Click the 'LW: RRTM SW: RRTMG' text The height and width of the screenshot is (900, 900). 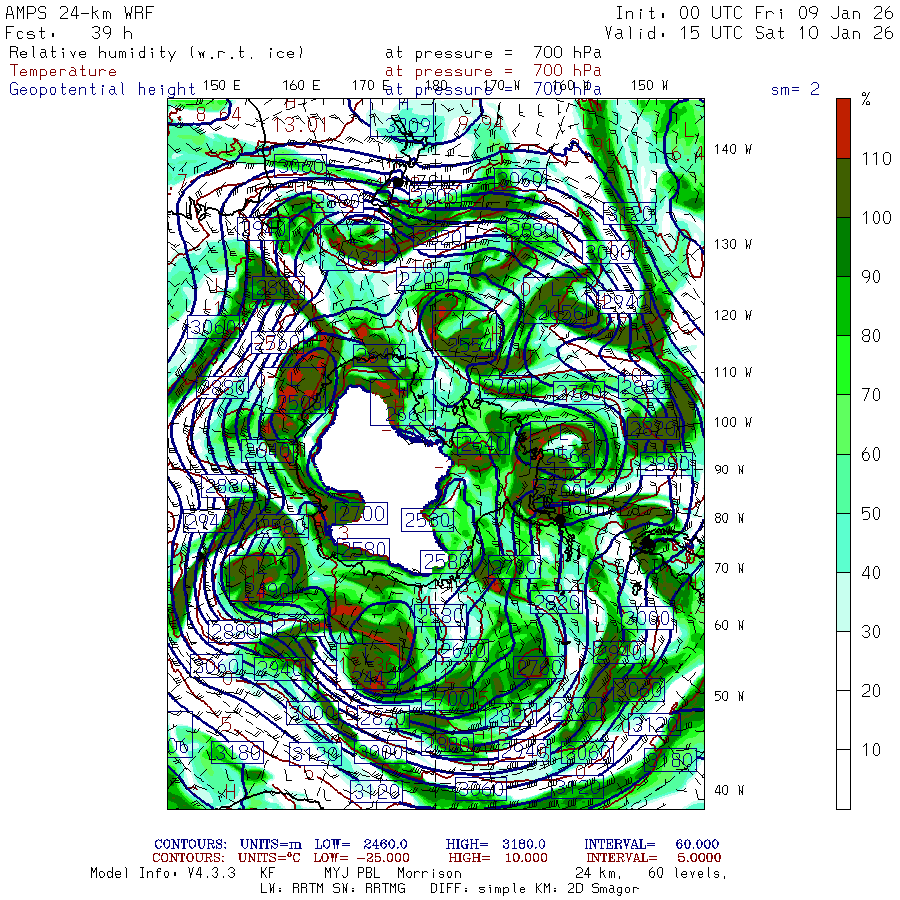(333, 889)
